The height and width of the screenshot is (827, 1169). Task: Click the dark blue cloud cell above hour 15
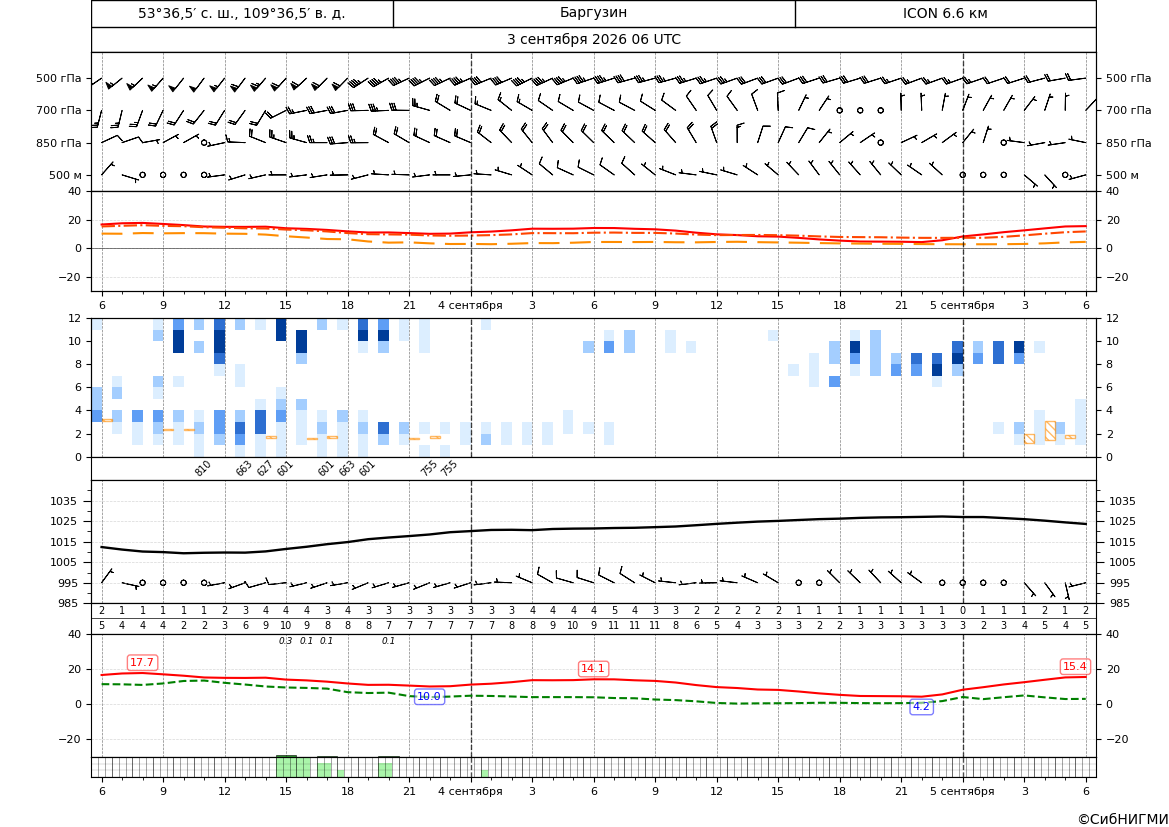(281, 330)
